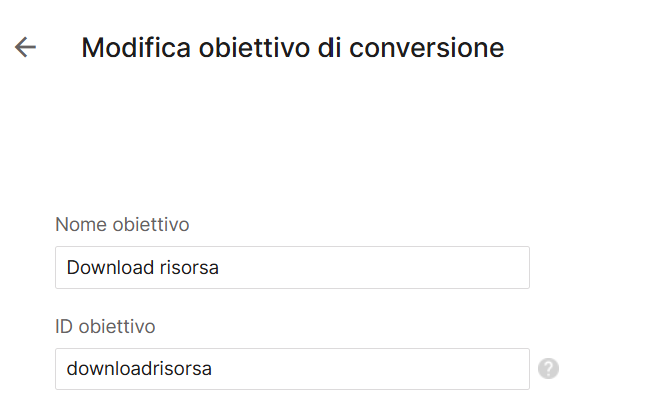
Task: Click the 'Modifica obiettivo di conversione' heading
Action: pos(293,47)
